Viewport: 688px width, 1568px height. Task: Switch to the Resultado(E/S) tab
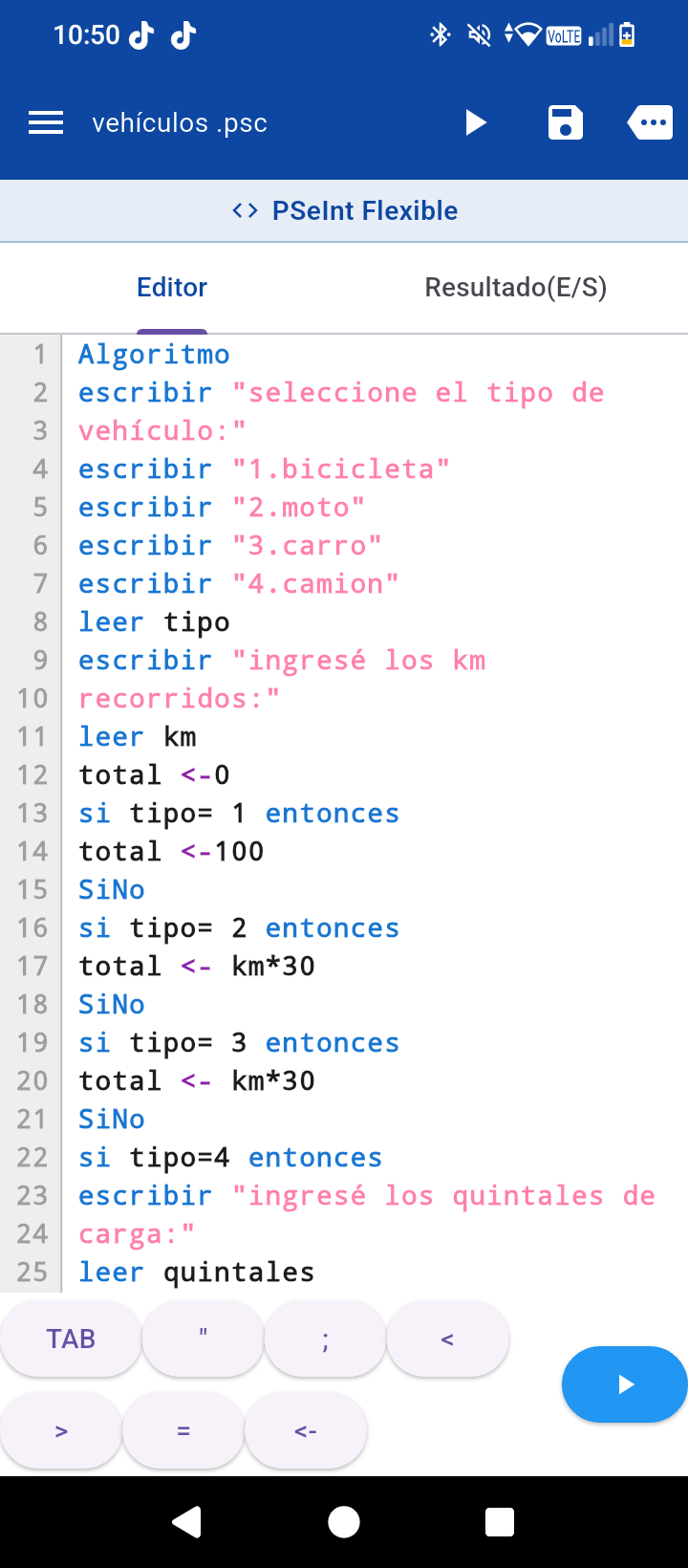tap(516, 287)
